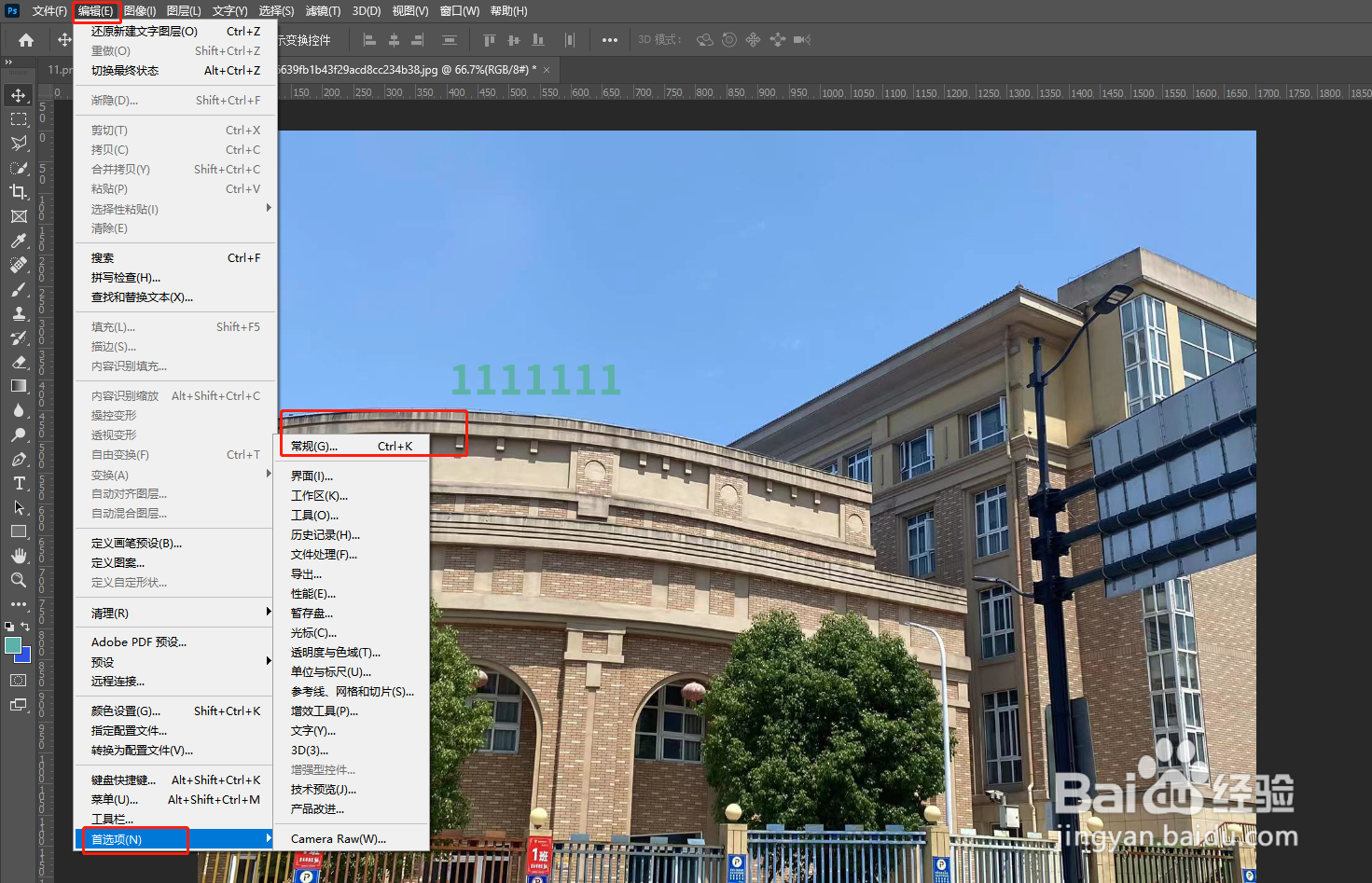Click 颜色设置(G)... menu entry
The width and height of the screenshot is (1372, 883).
coord(175,711)
